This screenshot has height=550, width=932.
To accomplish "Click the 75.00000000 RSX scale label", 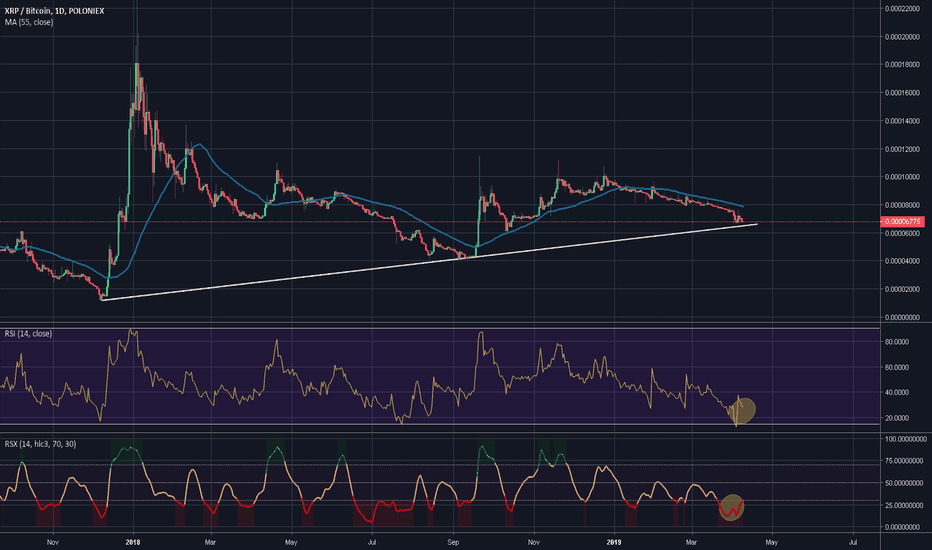I will pos(904,461).
